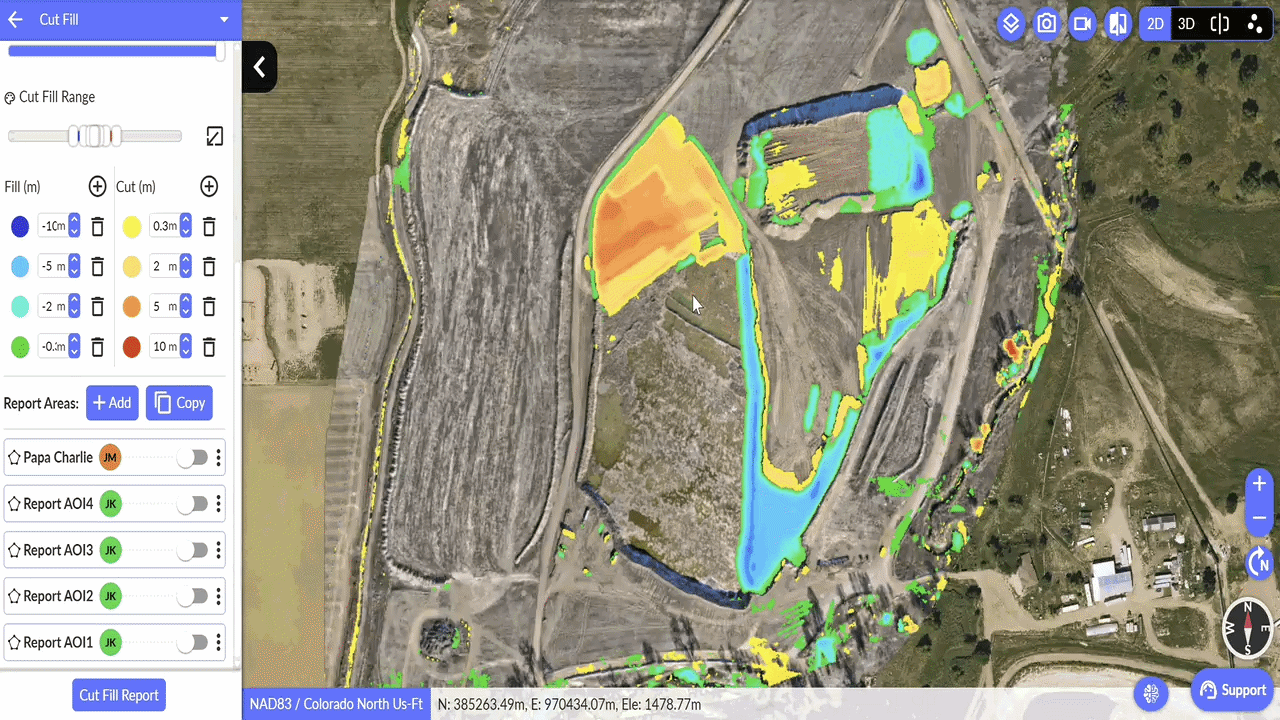Copy report areas with Copy button
Screen dimensions: 1280x720
click(x=179, y=403)
